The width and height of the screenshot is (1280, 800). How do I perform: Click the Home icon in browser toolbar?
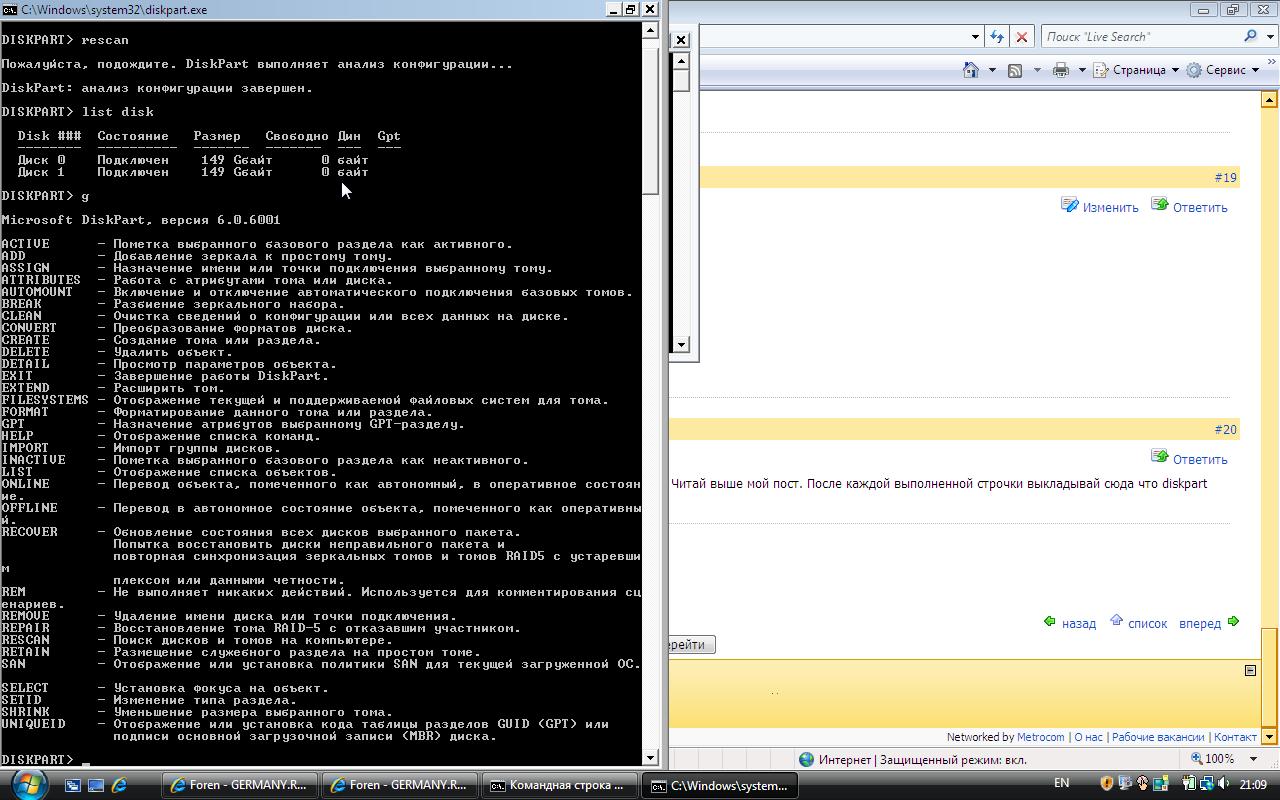tap(970, 70)
